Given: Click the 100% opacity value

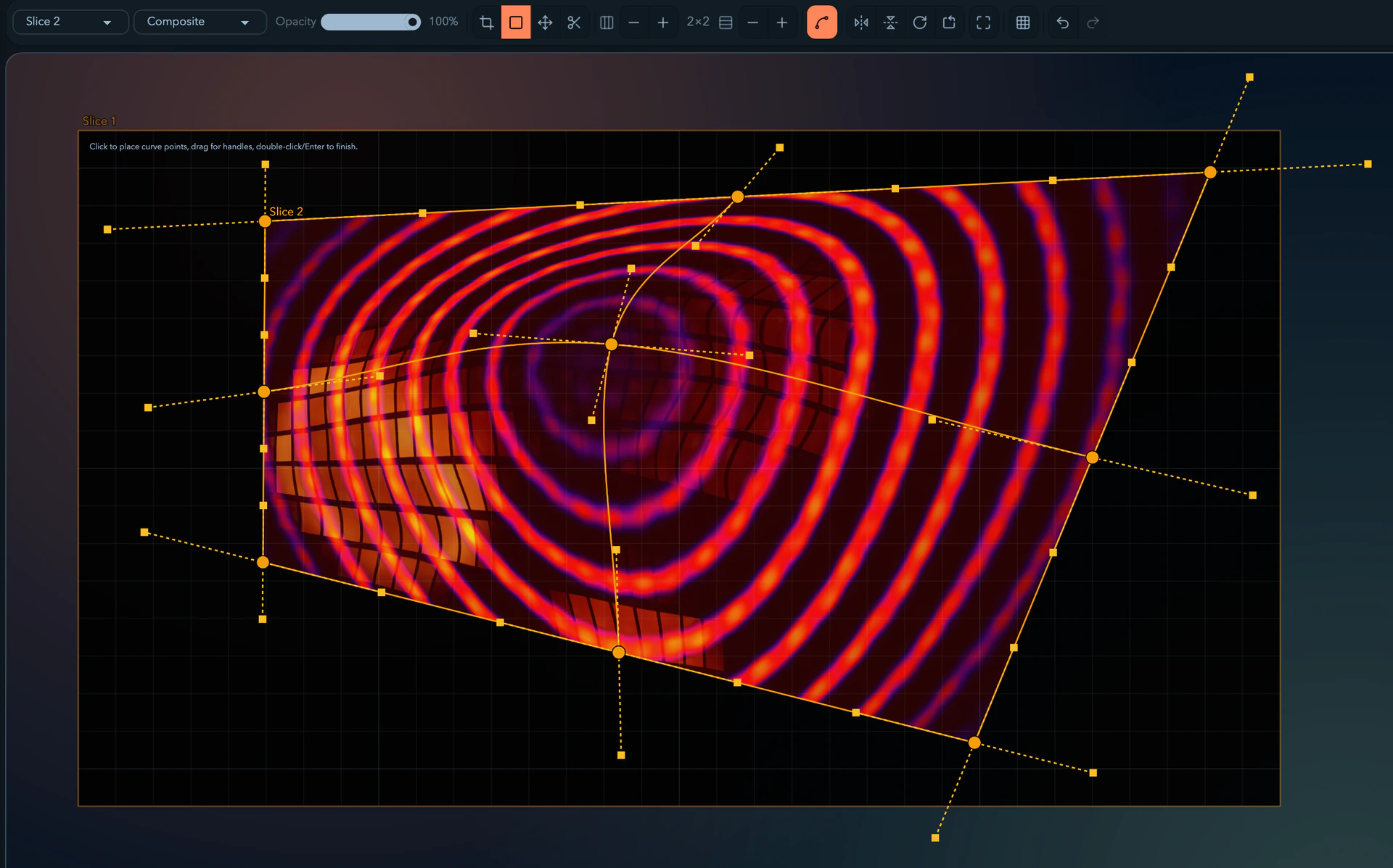Looking at the screenshot, I should click(x=443, y=22).
